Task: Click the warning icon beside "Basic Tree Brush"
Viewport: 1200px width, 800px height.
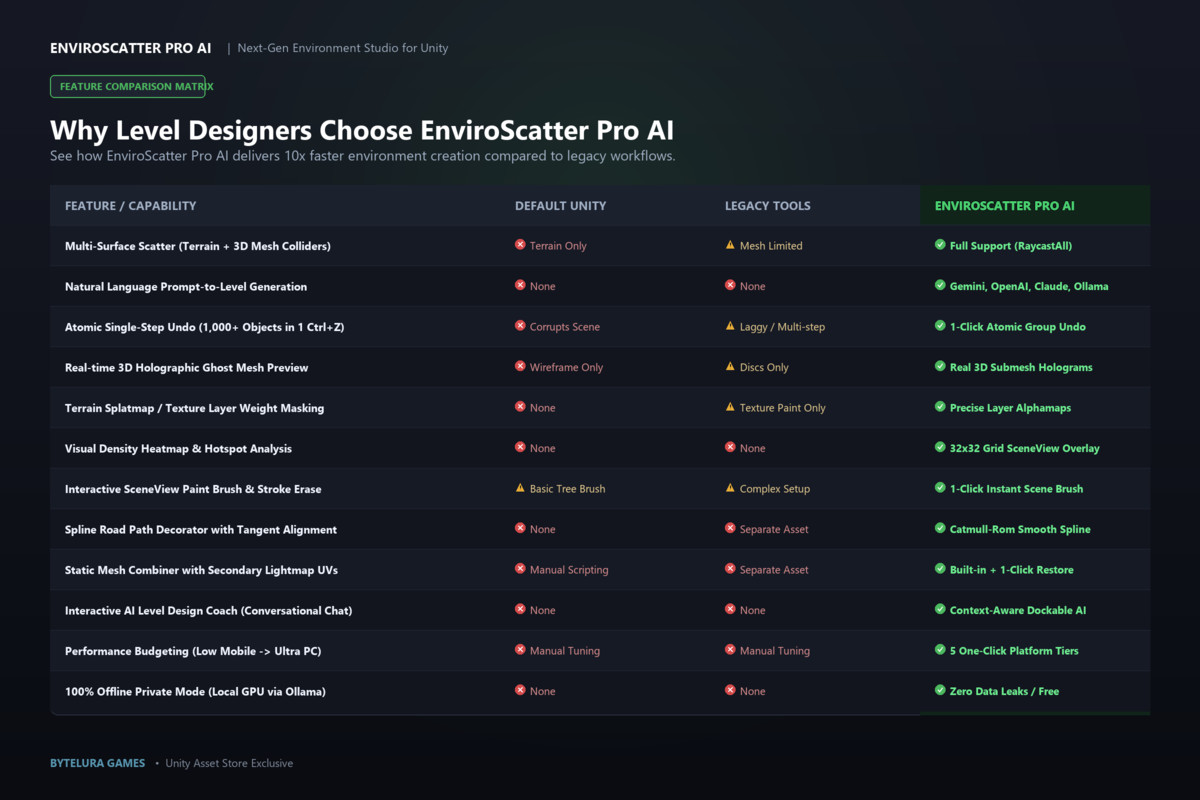Action: (520, 488)
